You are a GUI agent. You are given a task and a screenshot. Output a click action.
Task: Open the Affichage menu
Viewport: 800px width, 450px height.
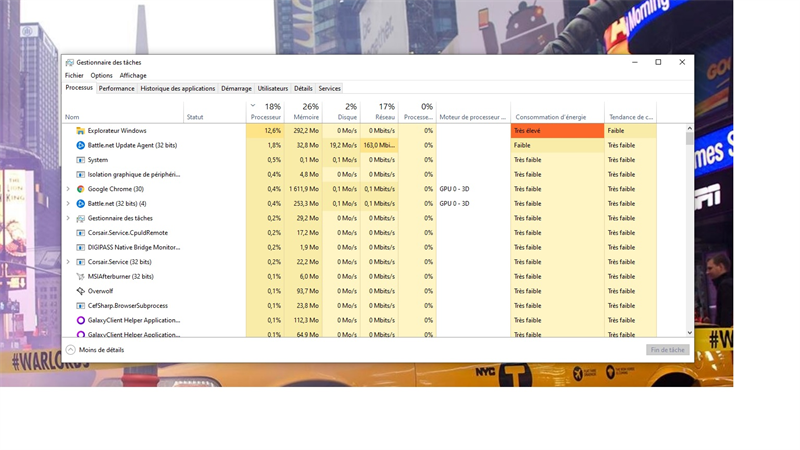[133, 76]
